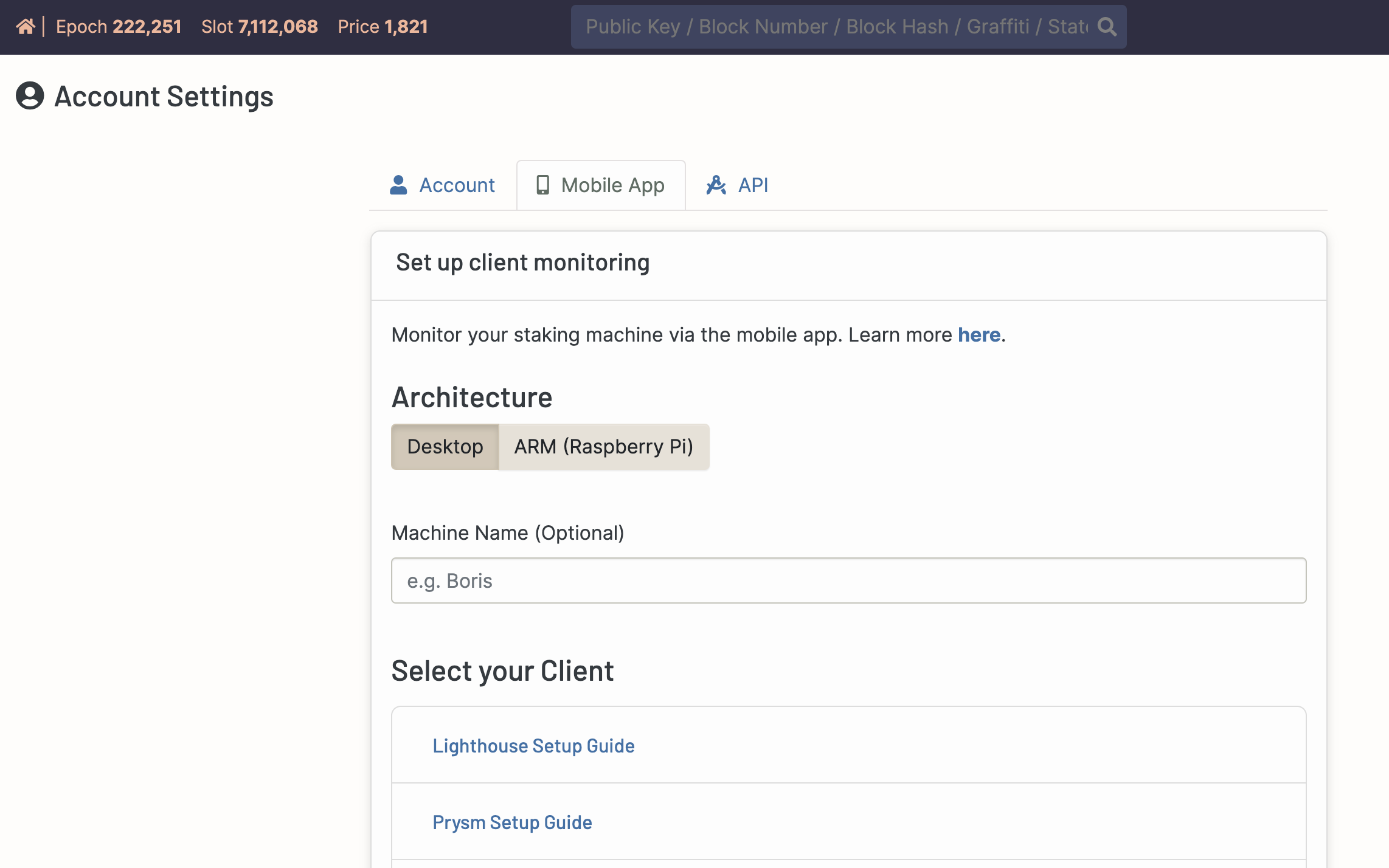Image resolution: width=1389 pixels, height=868 pixels.
Task: Click the phone icon on Mobile App tab
Action: point(542,185)
